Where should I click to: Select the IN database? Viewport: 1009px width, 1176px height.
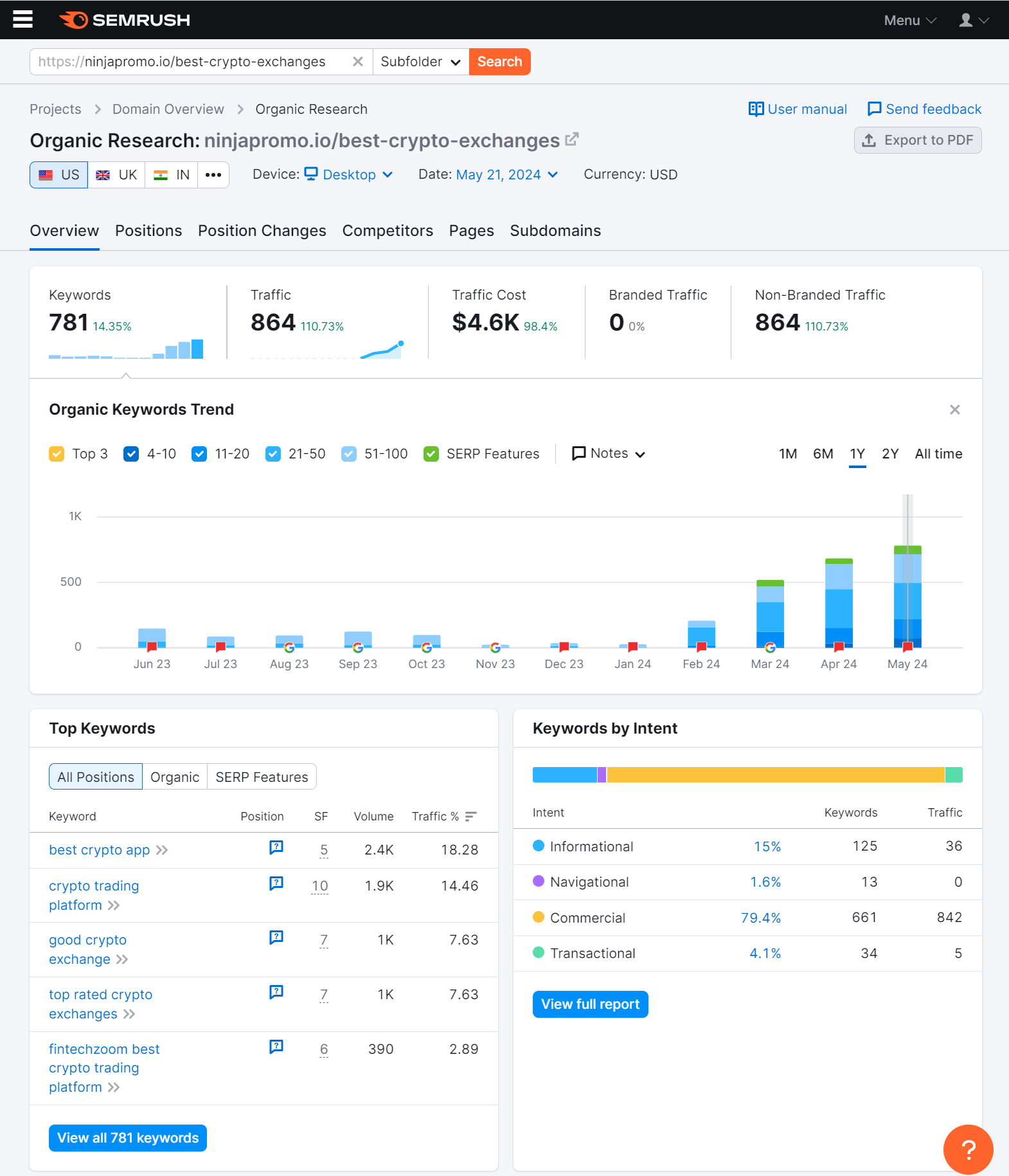tap(172, 175)
